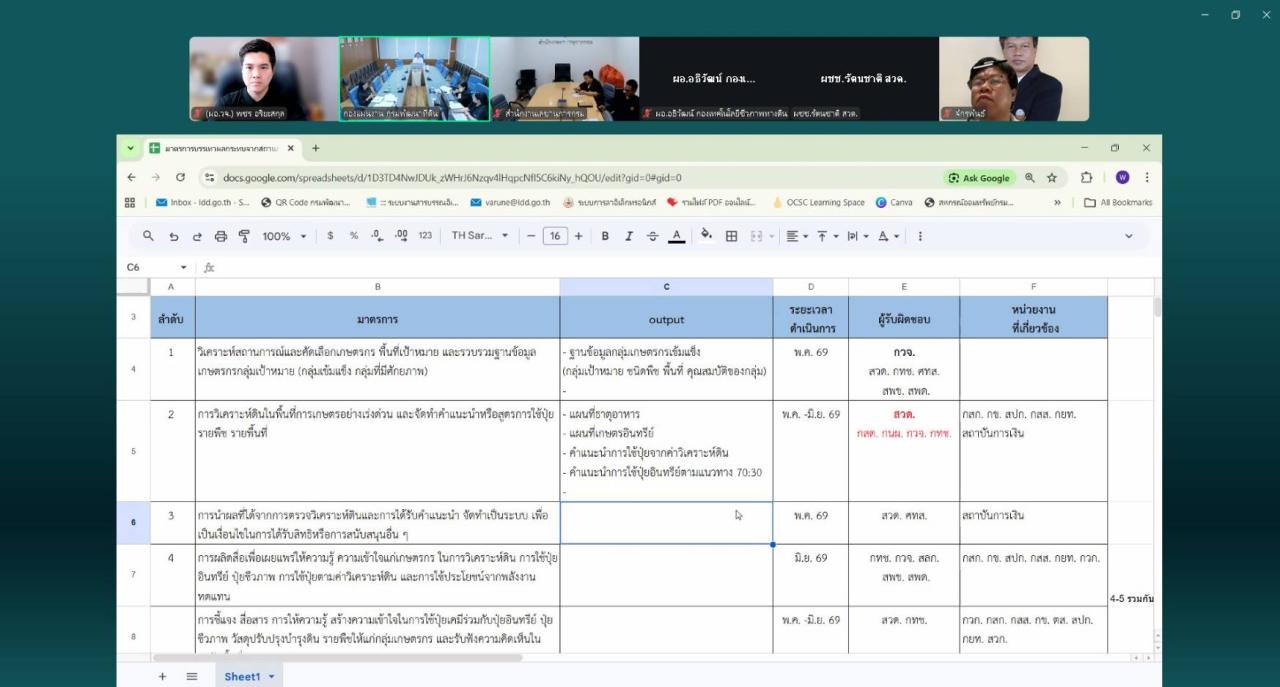Open the horizontal align dropdown
Screen dimensions: 1280x687
coord(796,236)
